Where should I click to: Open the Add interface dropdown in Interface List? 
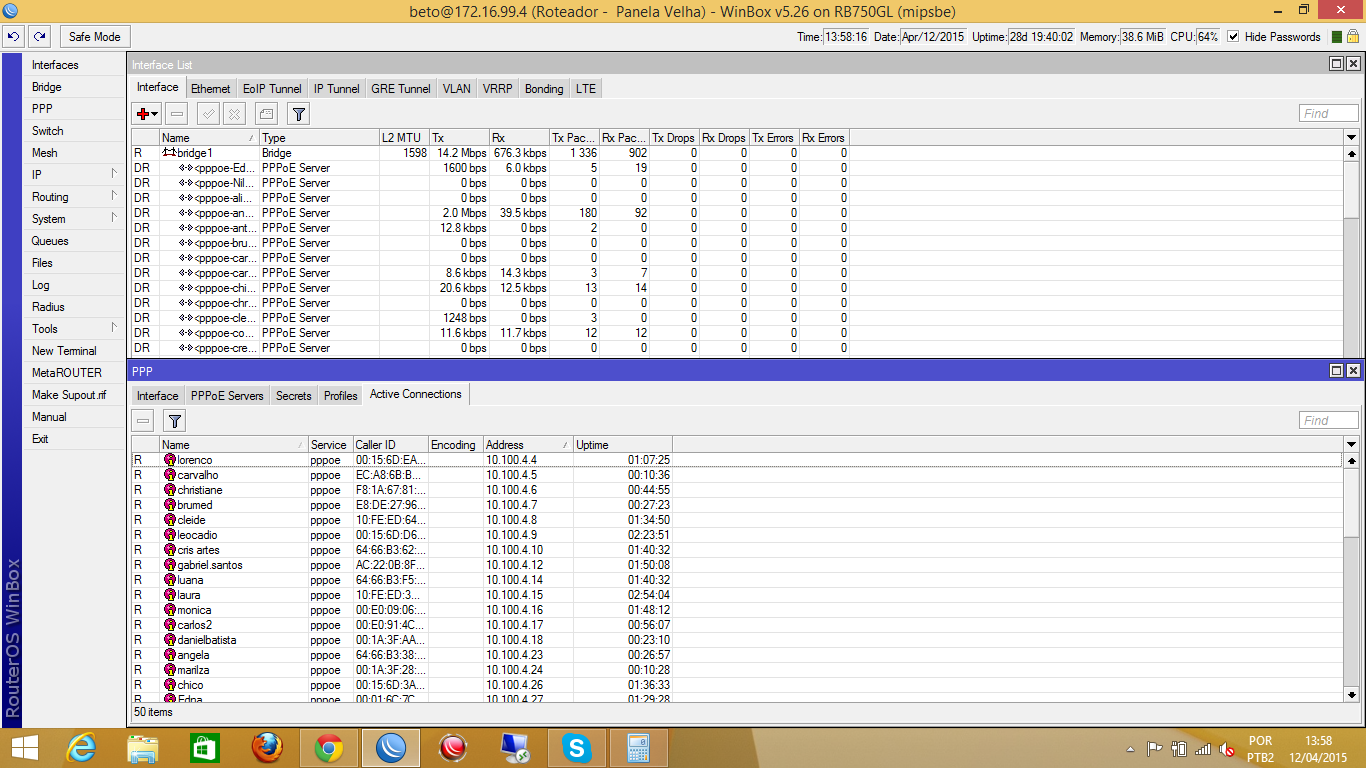148,113
